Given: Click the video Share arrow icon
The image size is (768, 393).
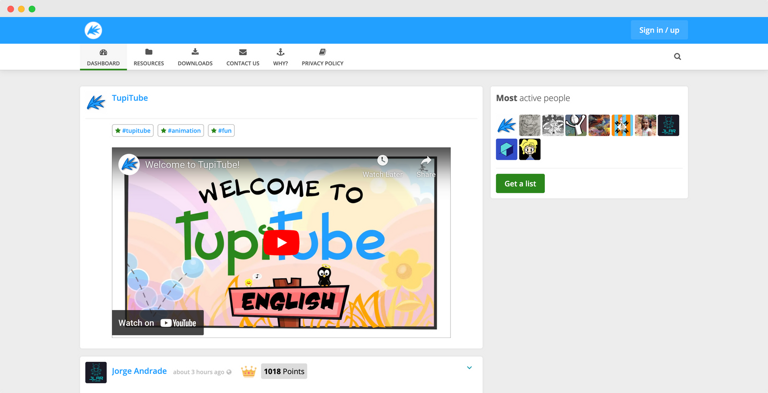Looking at the screenshot, I should pyautogui.click(x=426, y=161).
